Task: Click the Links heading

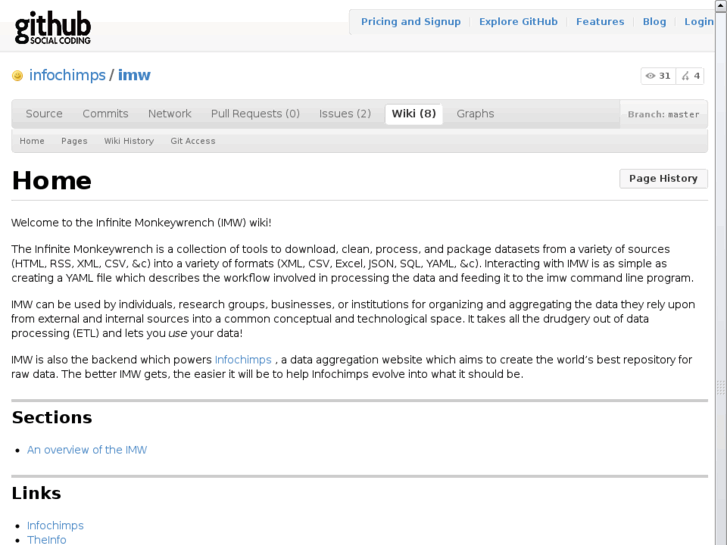Action: [x=36, y=493]
